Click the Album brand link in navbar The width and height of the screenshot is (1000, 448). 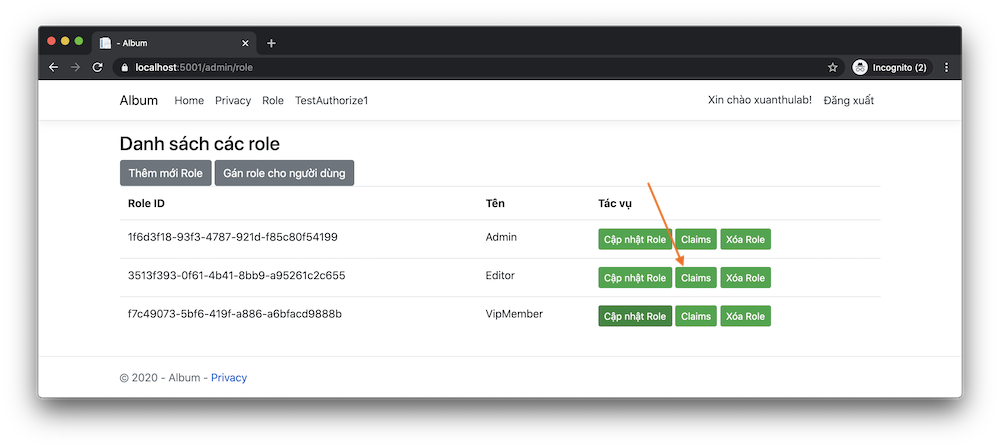pos(138,100)
